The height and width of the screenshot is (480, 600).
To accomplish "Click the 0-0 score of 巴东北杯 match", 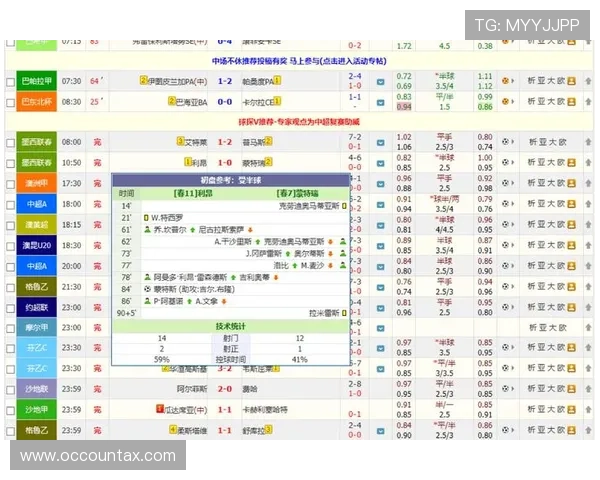I will click(225, 102).
